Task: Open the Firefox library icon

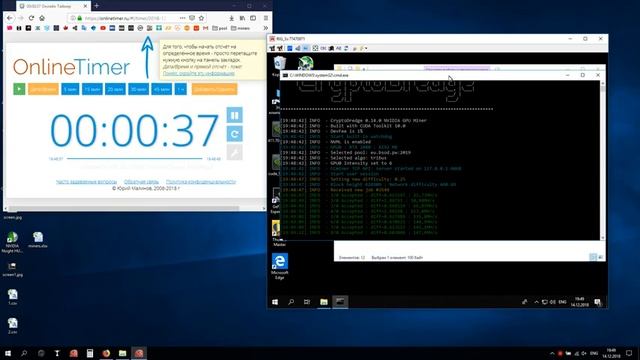Action: (242, 18)
